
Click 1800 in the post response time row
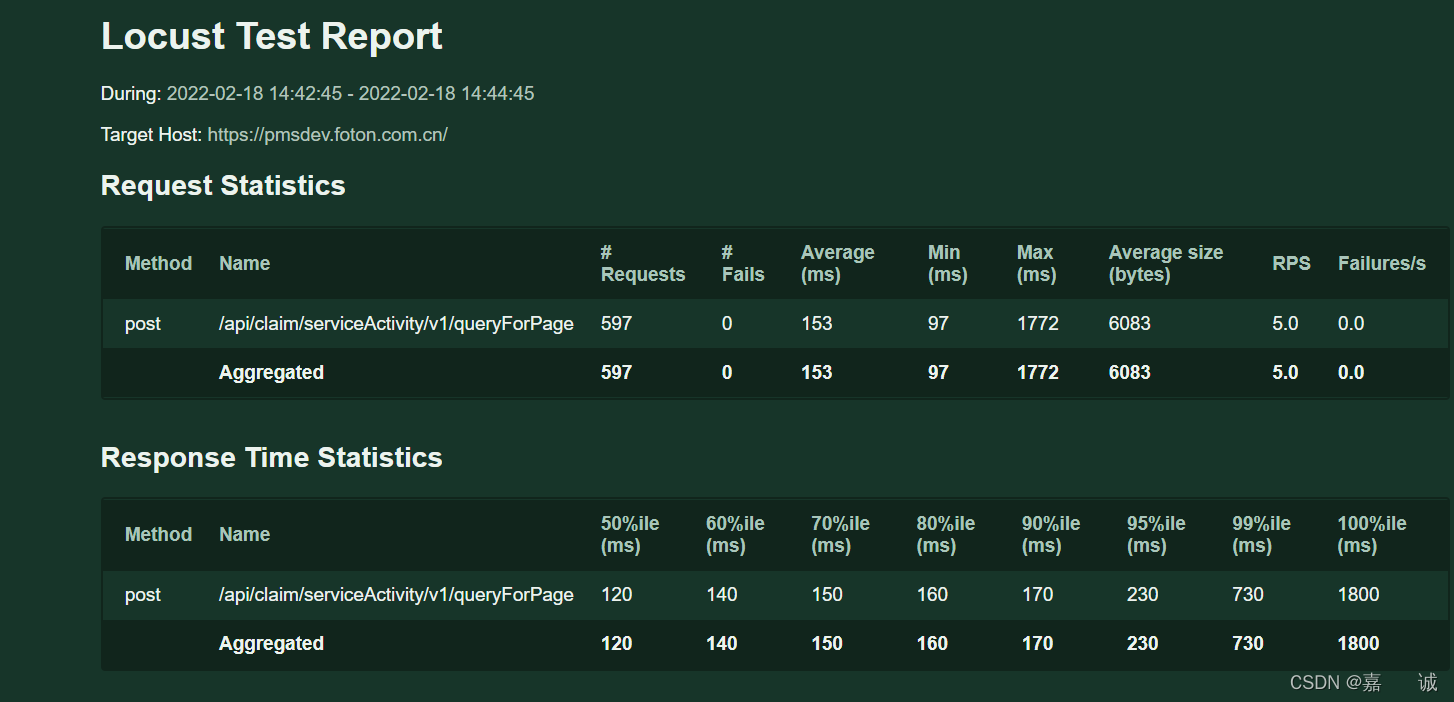click(x=1359, y=595)
